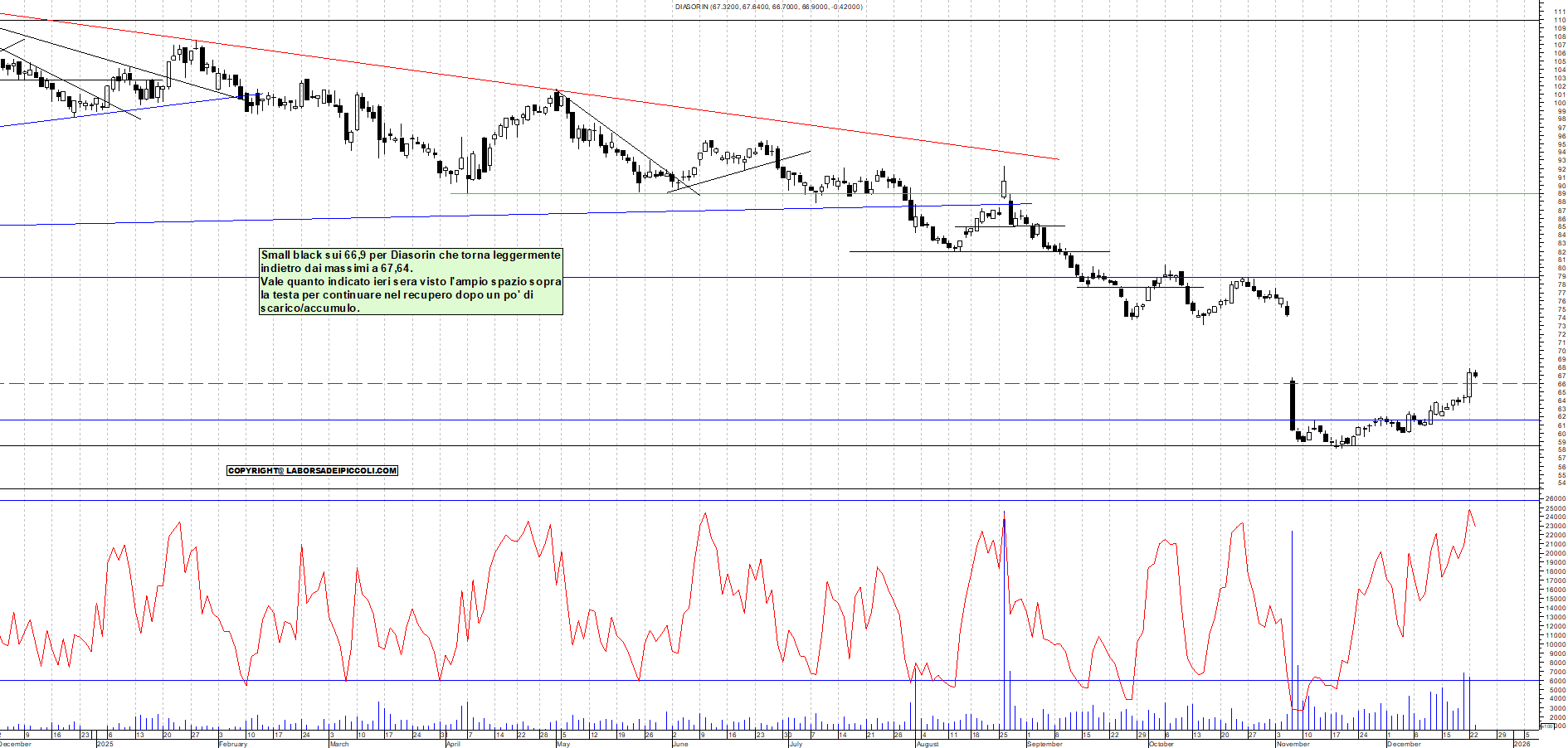The image size is (1568, 748).
Task: Click the 'July' month label on time axis
Action: (796, 744)
